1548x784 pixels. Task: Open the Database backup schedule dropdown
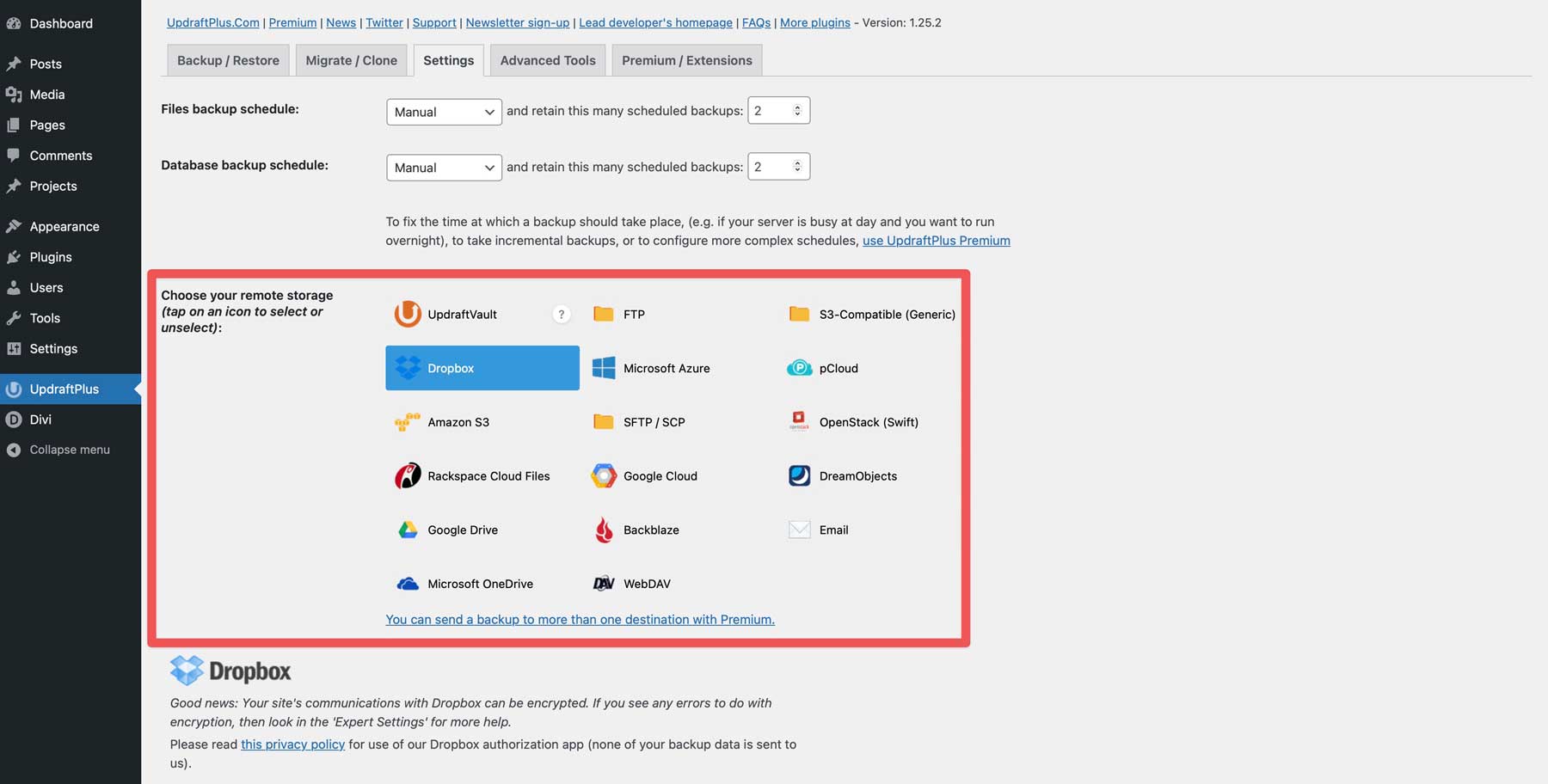[x=444, y=167]
